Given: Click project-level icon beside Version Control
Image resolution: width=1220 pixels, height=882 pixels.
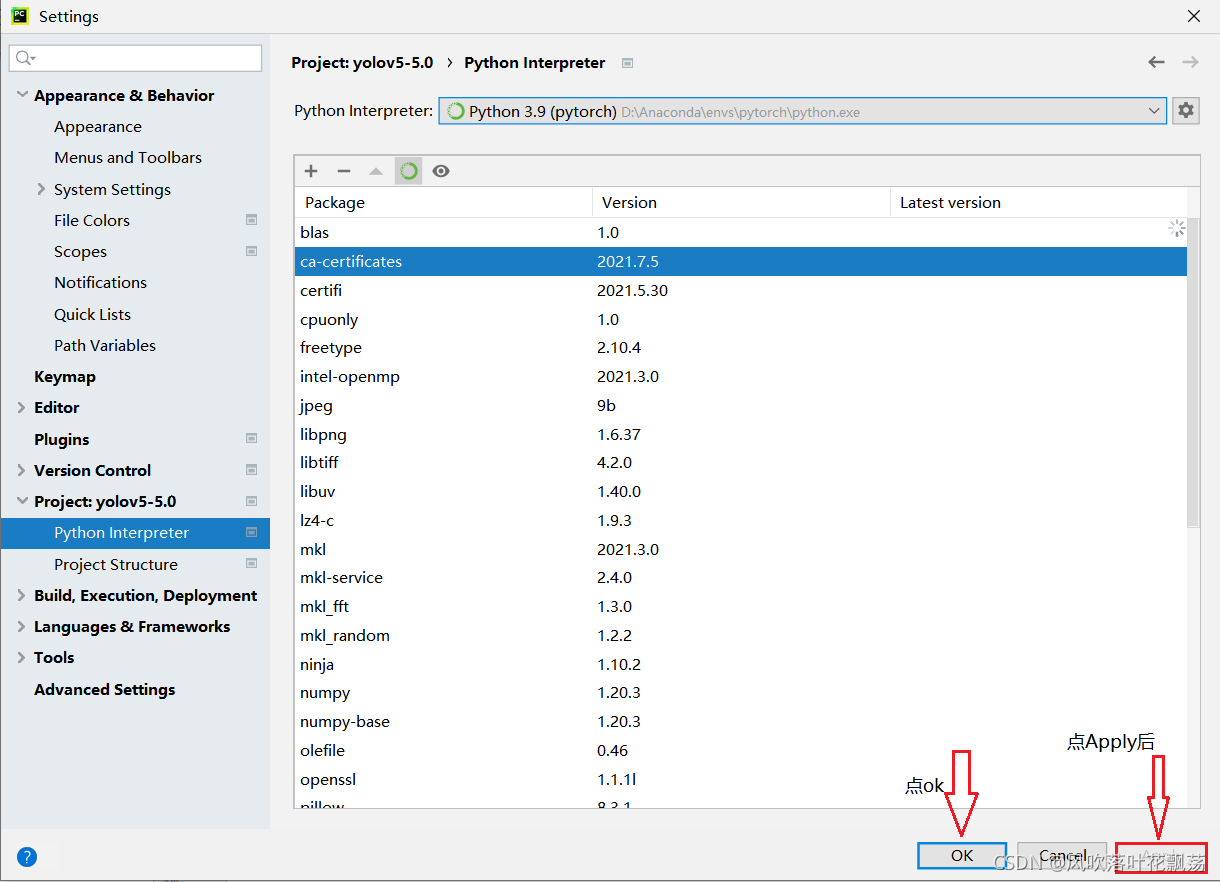Looking at the screenshot, I should click(x=251, y=470).
